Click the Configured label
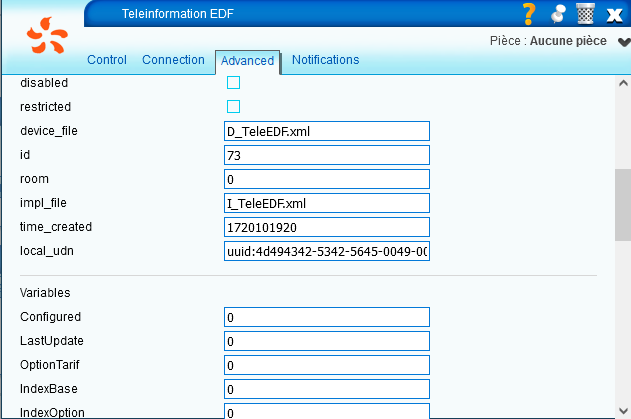 pos(50,317)
